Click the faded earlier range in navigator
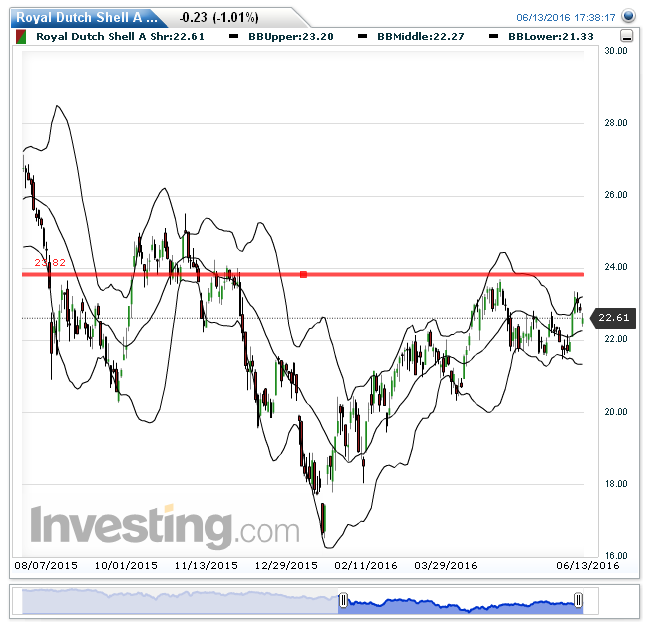 point(180,603)
